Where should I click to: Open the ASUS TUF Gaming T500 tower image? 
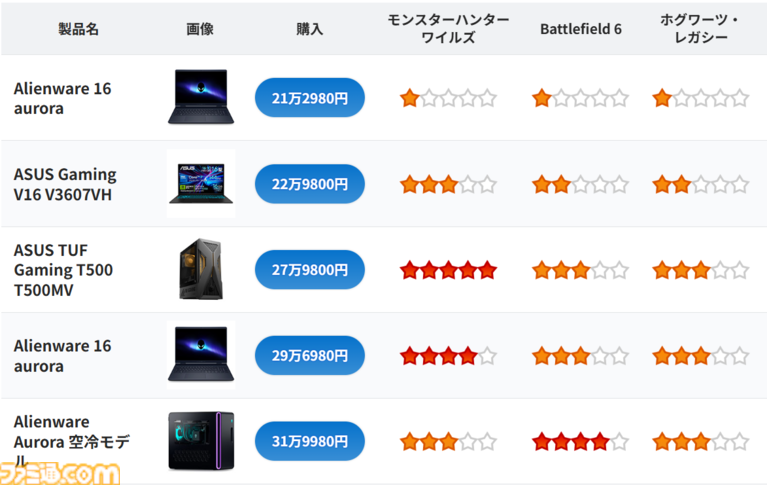(x=200, y=270)
